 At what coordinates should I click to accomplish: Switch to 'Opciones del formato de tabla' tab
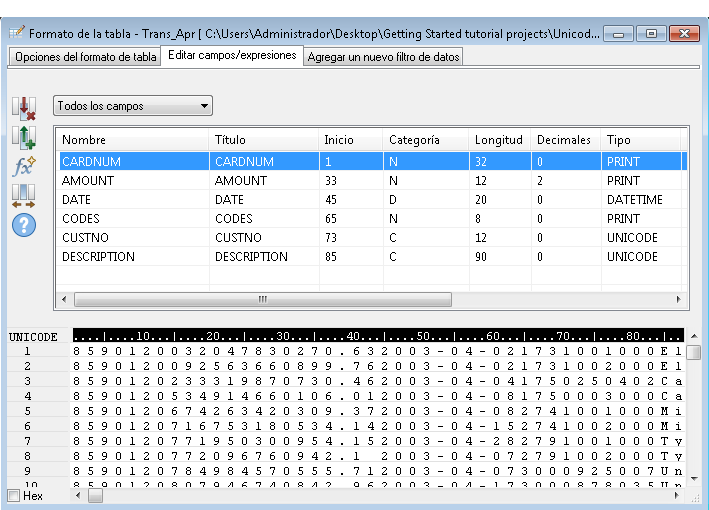pyautogui.click(x=85, y=57)
